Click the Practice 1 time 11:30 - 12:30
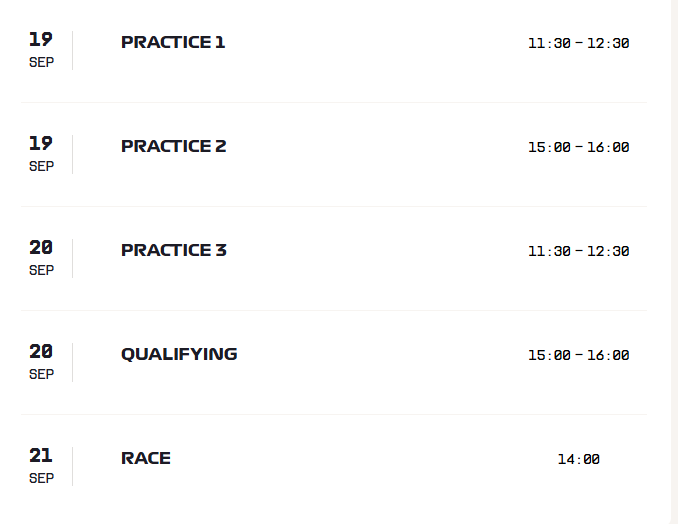 (x=579, y=43)
